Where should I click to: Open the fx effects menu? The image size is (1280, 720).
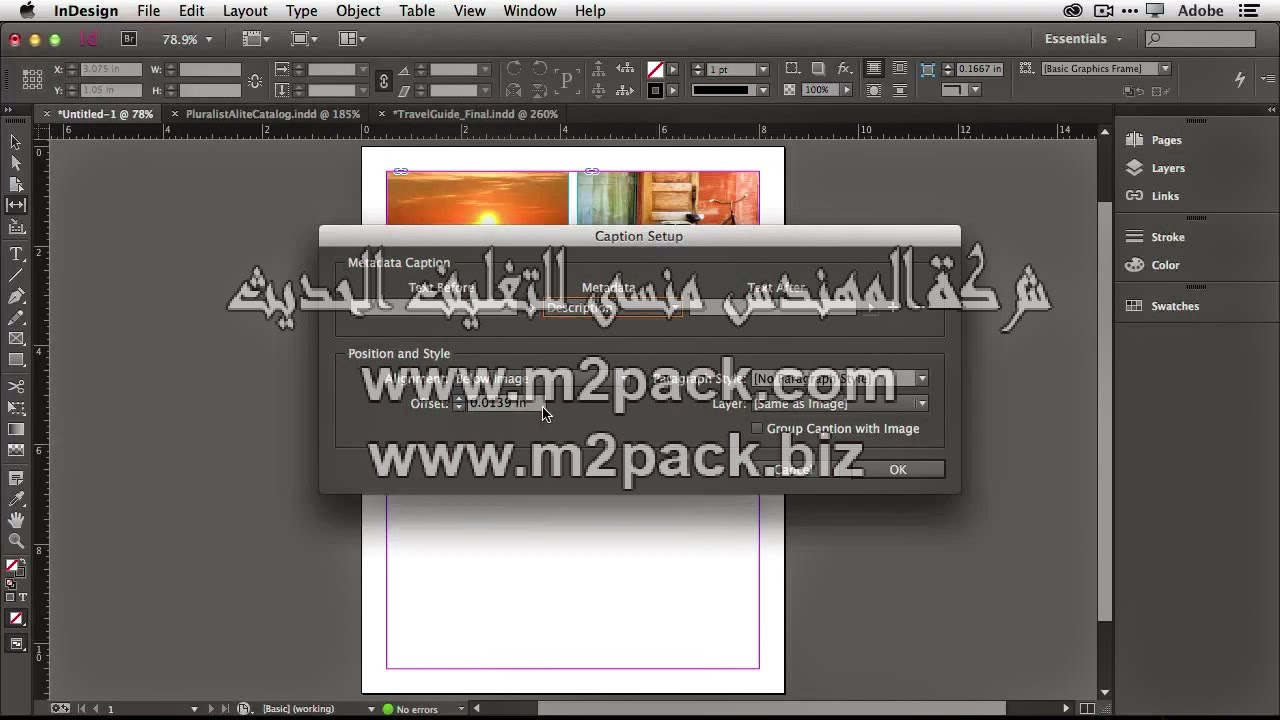tap(845, 69)
